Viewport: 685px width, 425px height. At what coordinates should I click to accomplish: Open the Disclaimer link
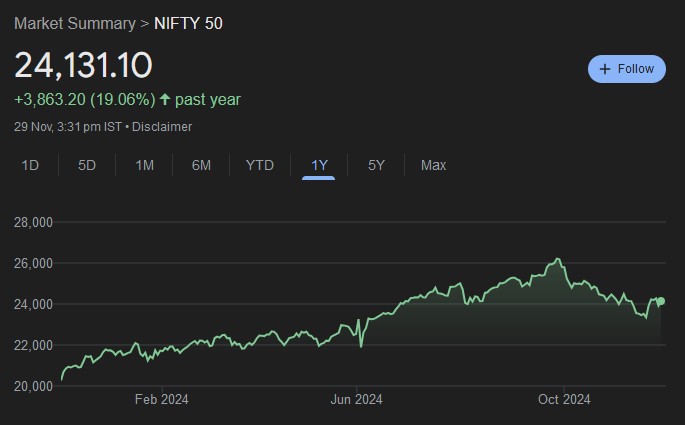tap(163, 127)
